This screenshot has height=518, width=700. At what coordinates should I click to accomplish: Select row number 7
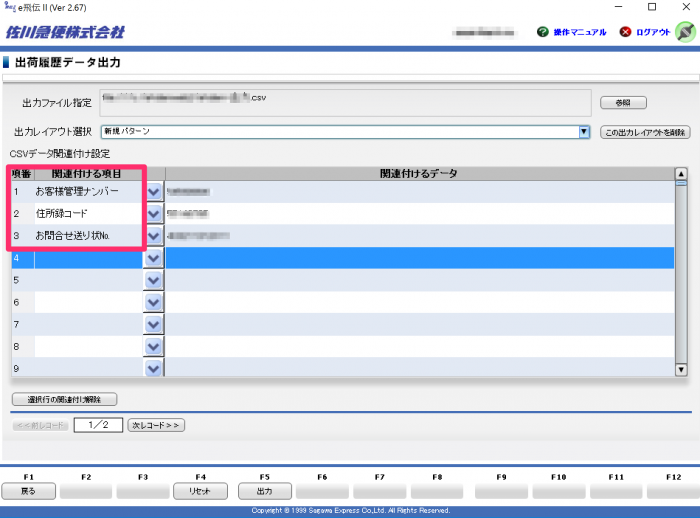coord(17,325)
